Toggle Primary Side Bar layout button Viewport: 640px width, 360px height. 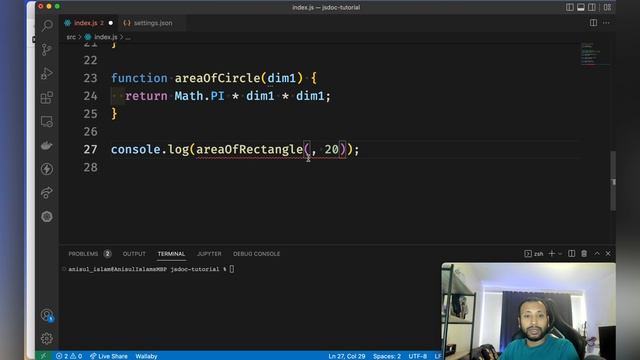tap(570, 7)
